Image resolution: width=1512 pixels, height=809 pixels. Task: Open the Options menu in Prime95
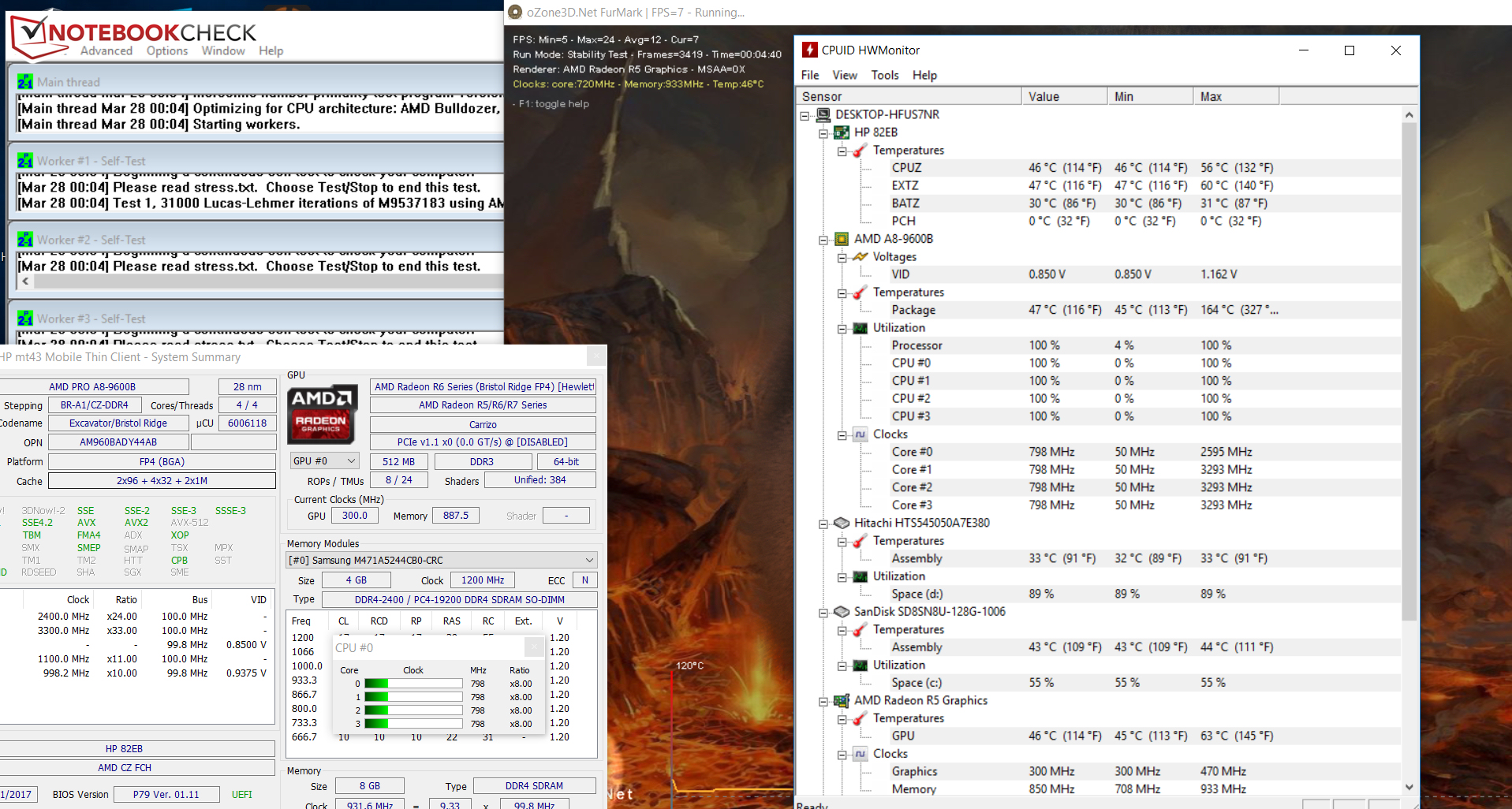coord(167,50)
